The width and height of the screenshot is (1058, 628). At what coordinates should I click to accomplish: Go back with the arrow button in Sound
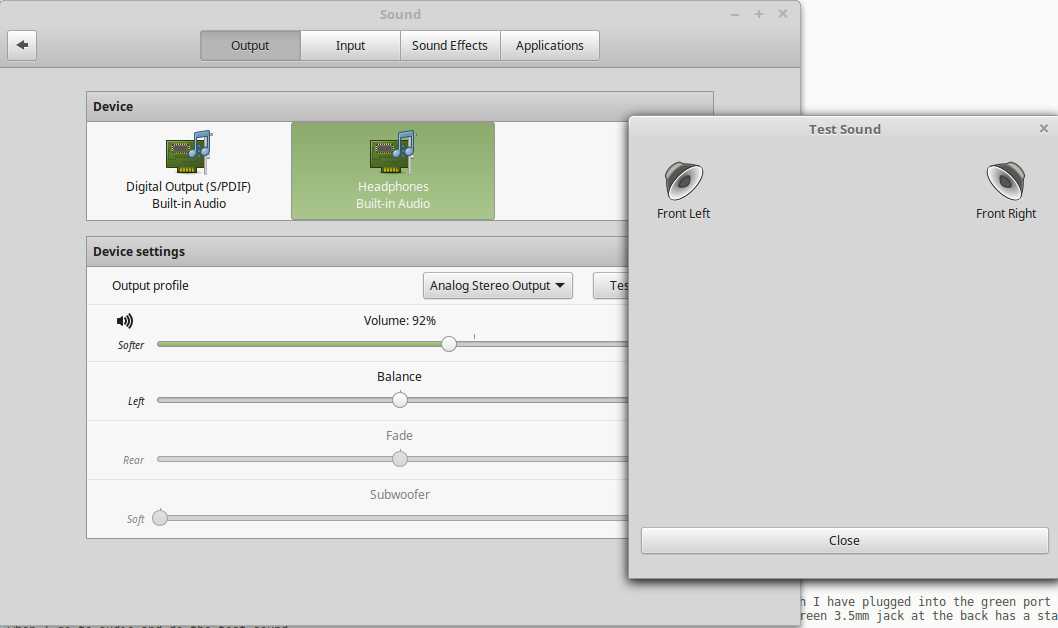click(22, 45)
